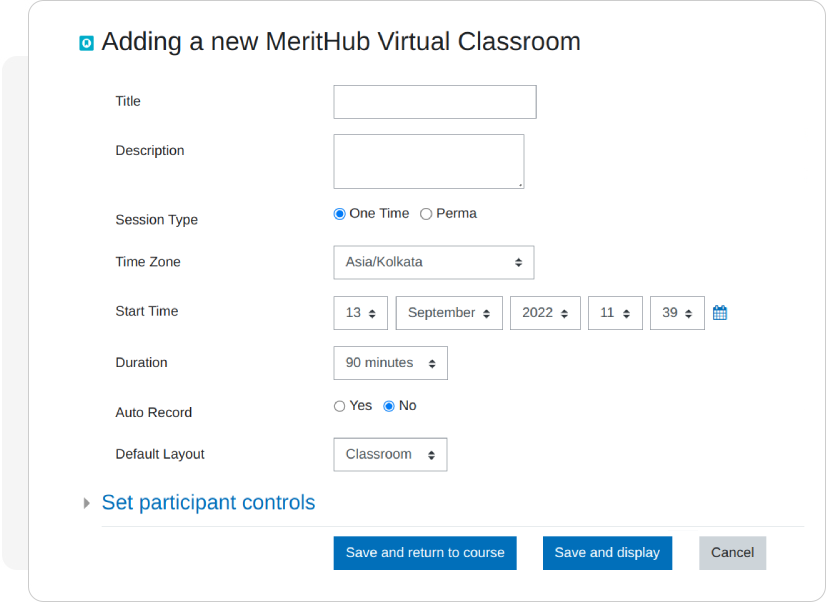Click the Auto Record label
826x602 pixels.
pyautogui.click(x=153, y=412)
